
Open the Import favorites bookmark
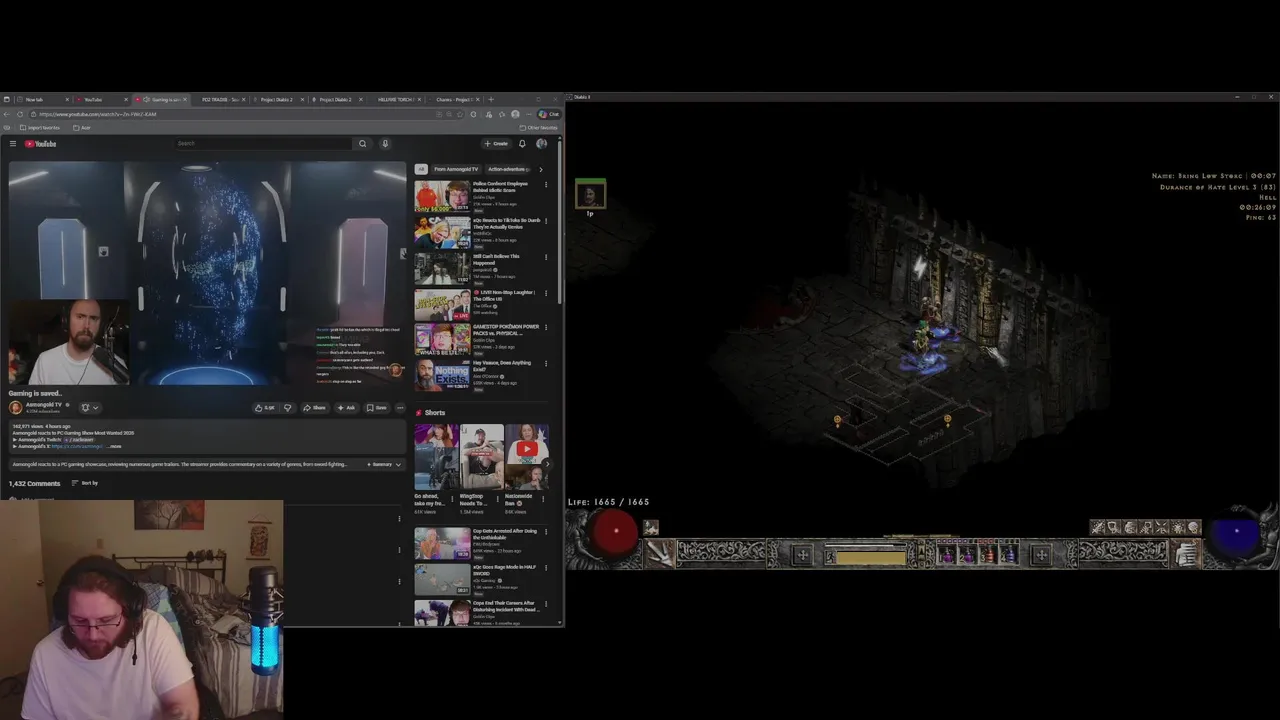tap(39, 127)
